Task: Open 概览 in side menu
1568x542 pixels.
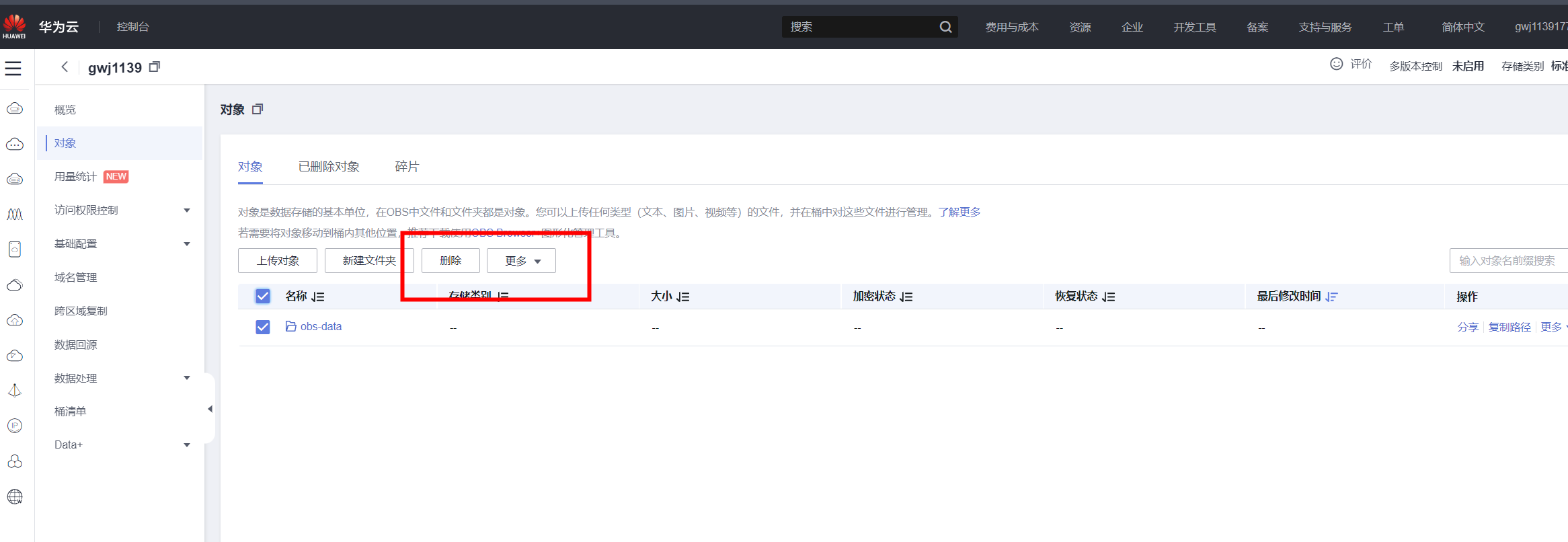Action: pyautogui.click(x=65, y=110)
